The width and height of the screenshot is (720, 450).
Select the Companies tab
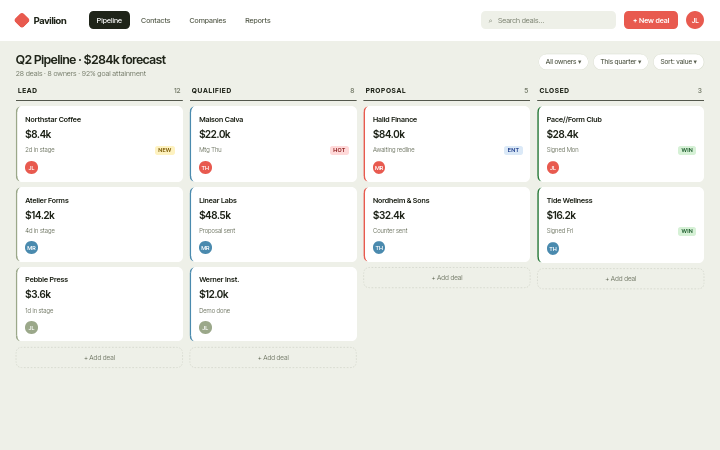(x=208, y=20)
